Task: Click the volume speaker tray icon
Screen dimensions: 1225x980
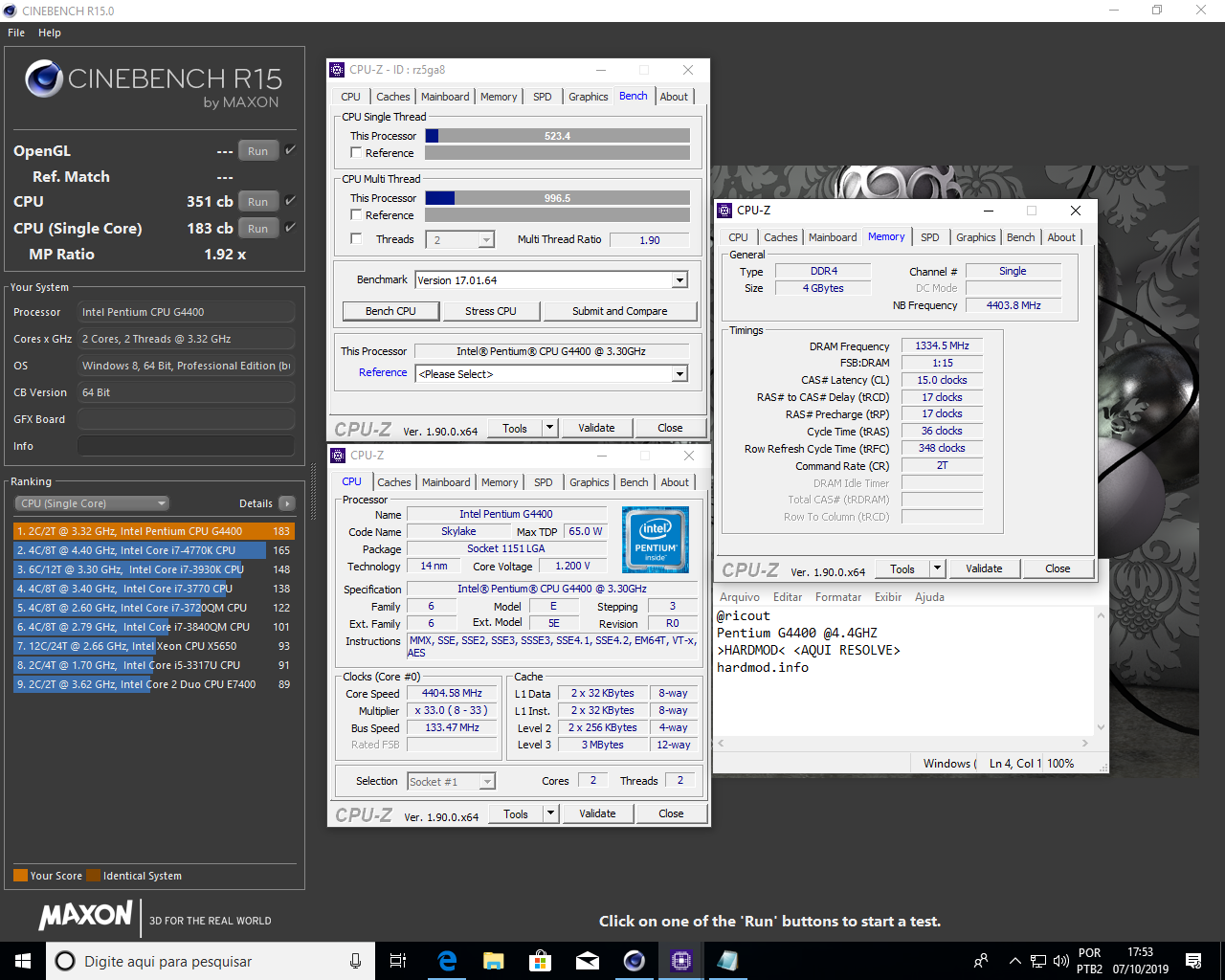Action: pos(1060,961)
